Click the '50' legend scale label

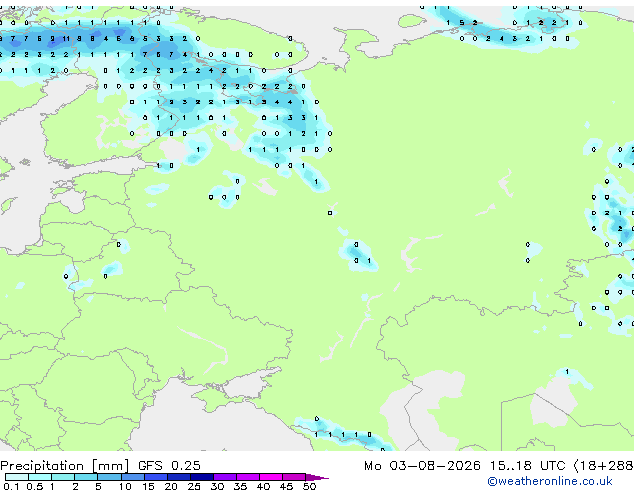click(309, 486)
